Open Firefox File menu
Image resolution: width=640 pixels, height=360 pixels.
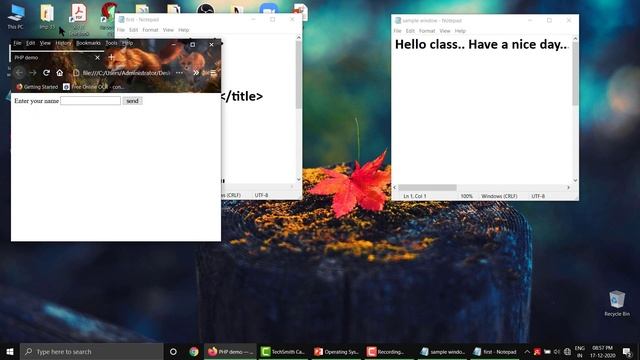pos(17,43)
